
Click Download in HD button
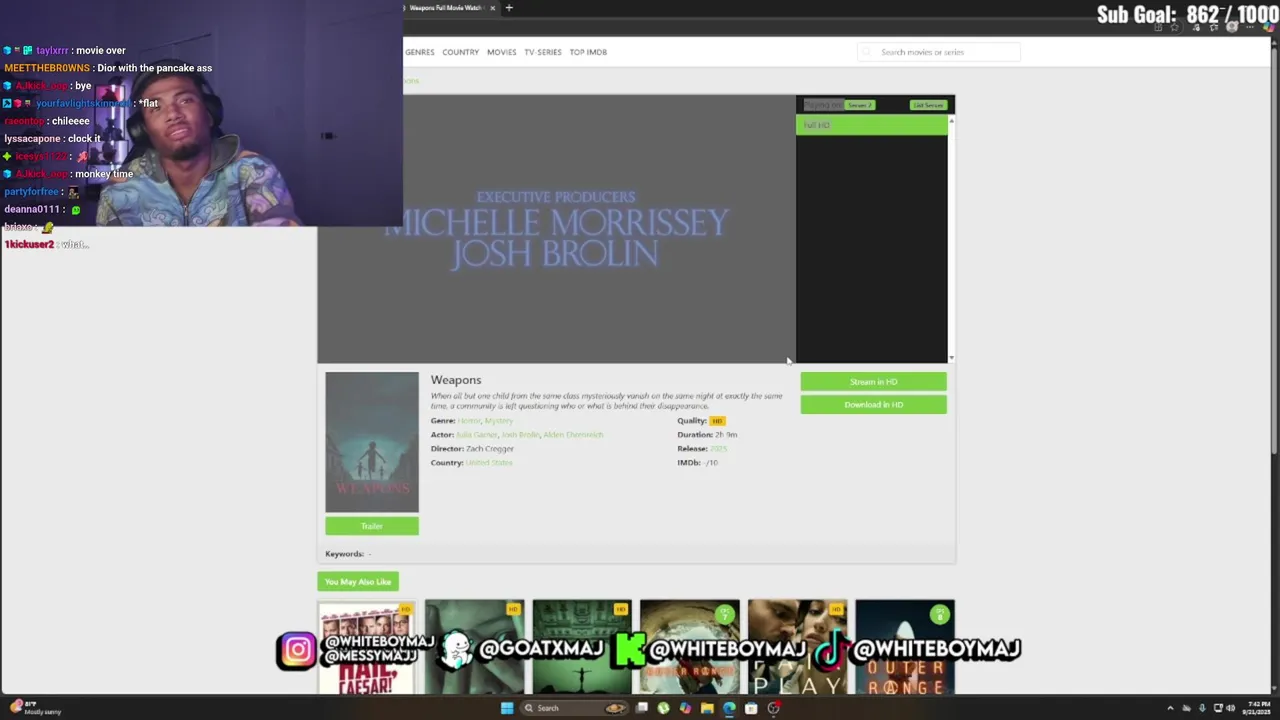point(873,405)
